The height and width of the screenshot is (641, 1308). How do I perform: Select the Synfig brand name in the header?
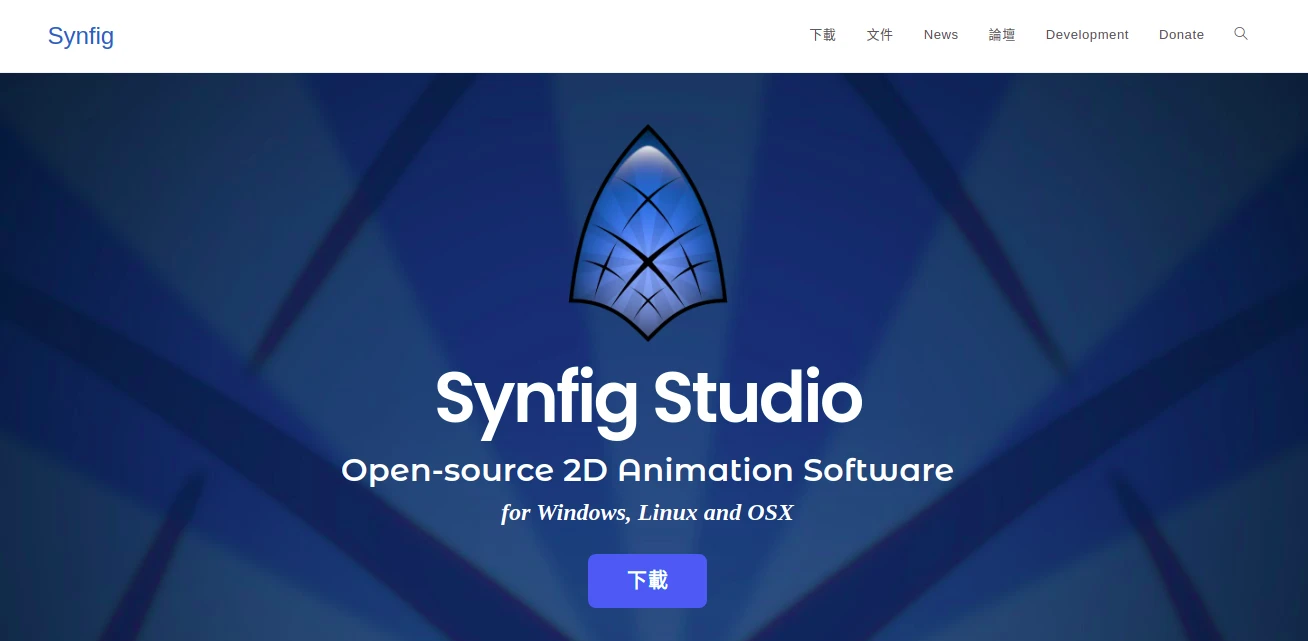81,36
